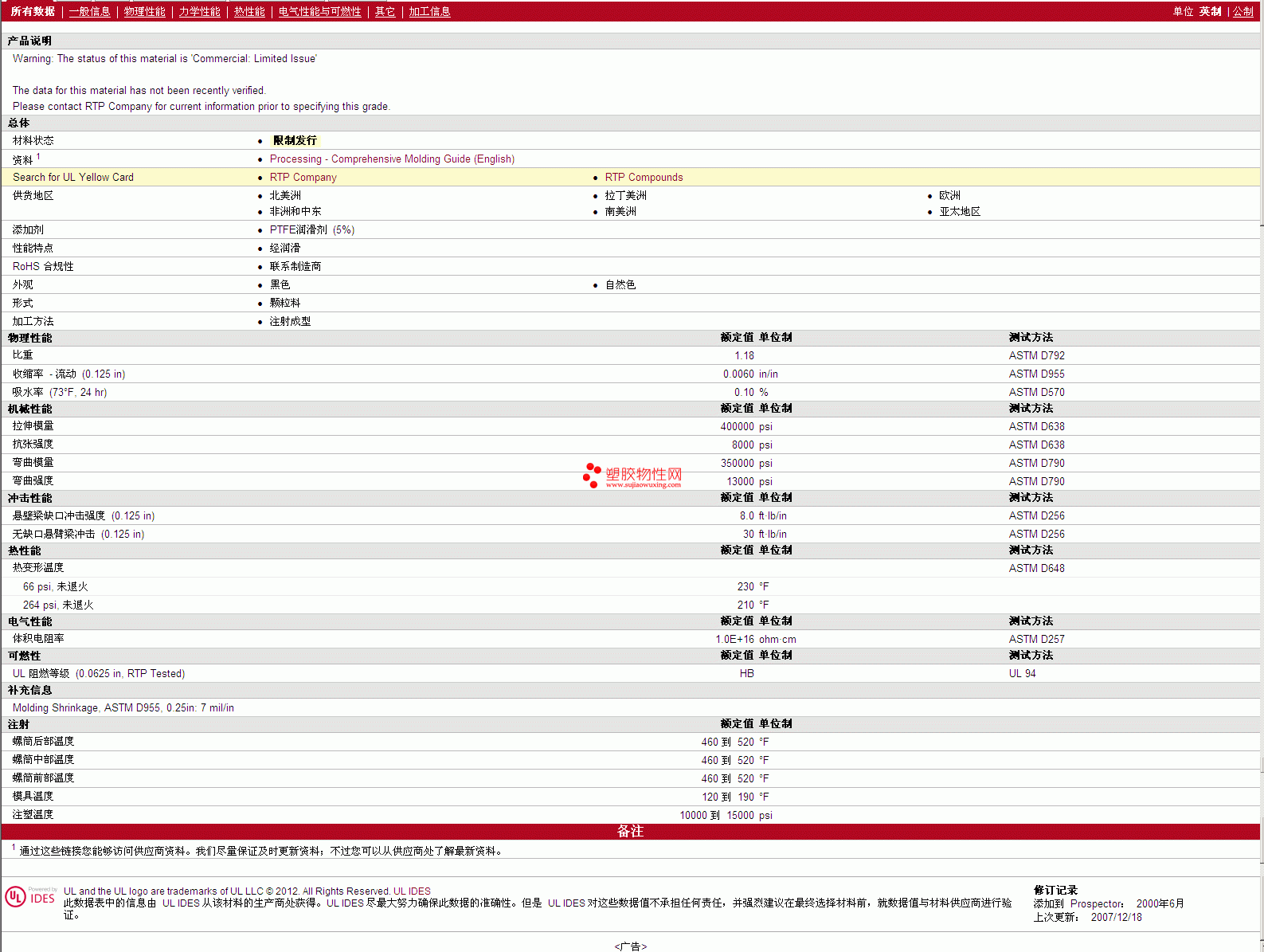
Task: Open the 热性能 tab
Action: coord(249,11)
